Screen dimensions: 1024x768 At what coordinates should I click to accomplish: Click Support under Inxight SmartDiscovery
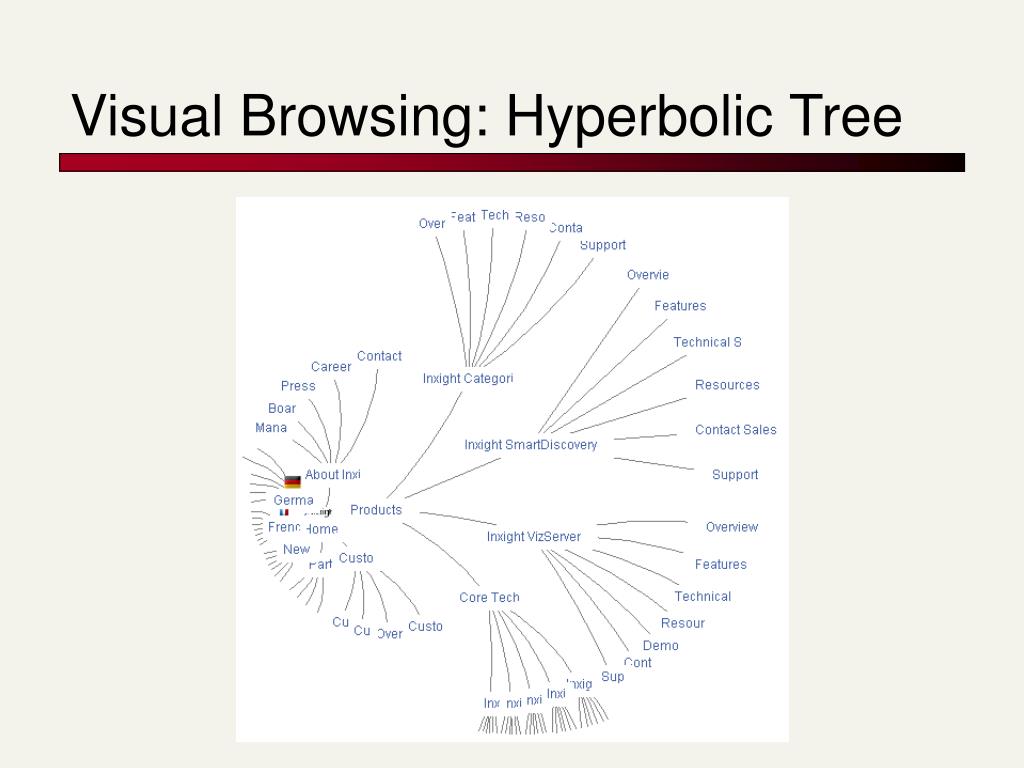click(735, 475)
